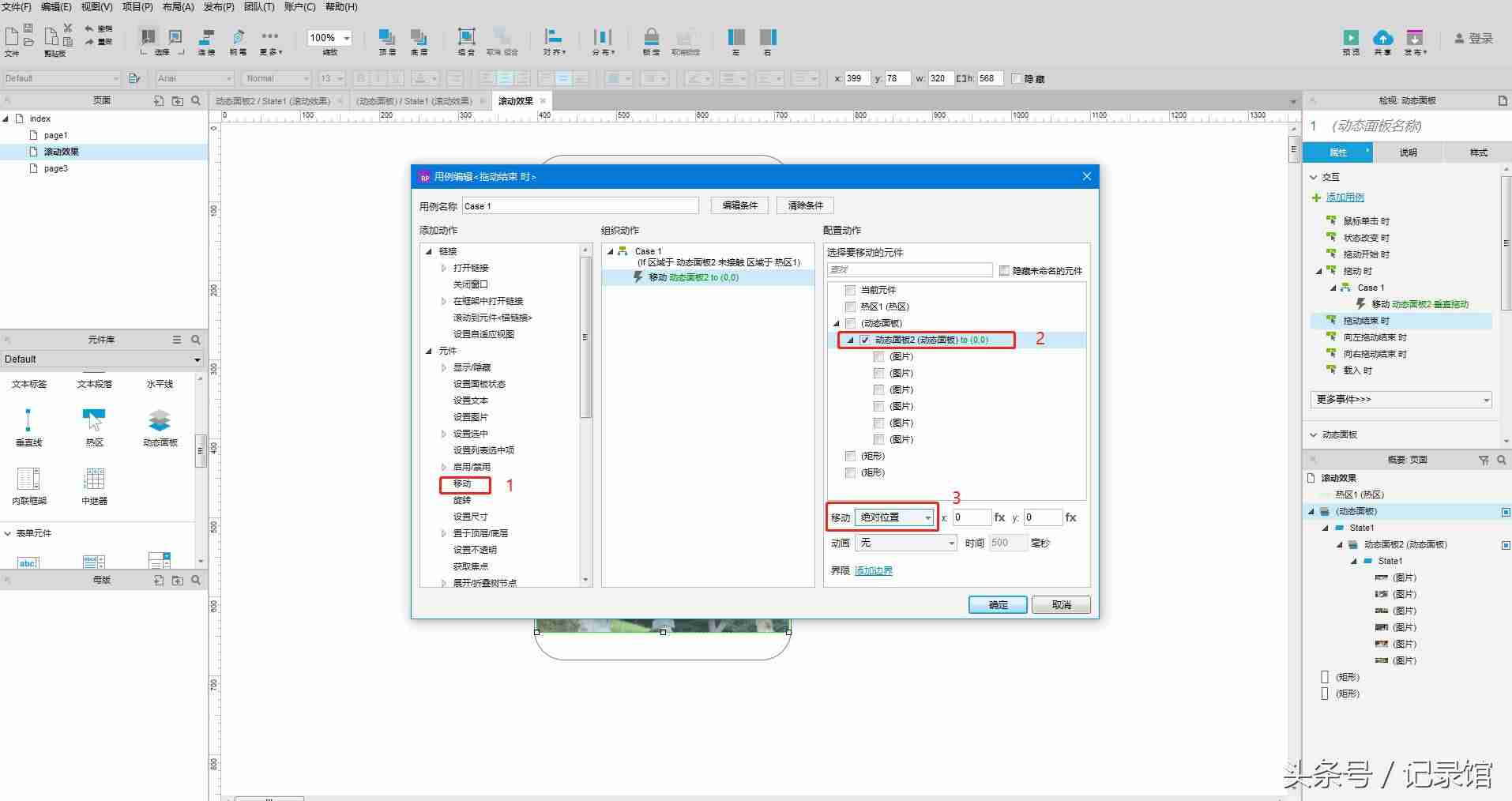Image resolution: width=1512 pixels, height=801 pixels.
Task: Select the intersected selection mode icon
Action: [148, 36]
